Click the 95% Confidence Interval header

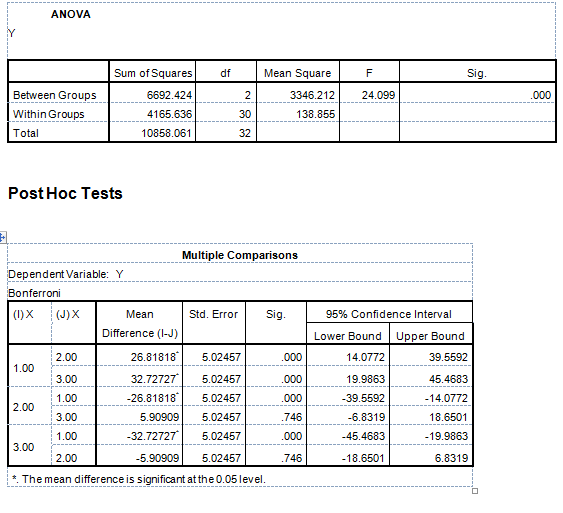389,314
